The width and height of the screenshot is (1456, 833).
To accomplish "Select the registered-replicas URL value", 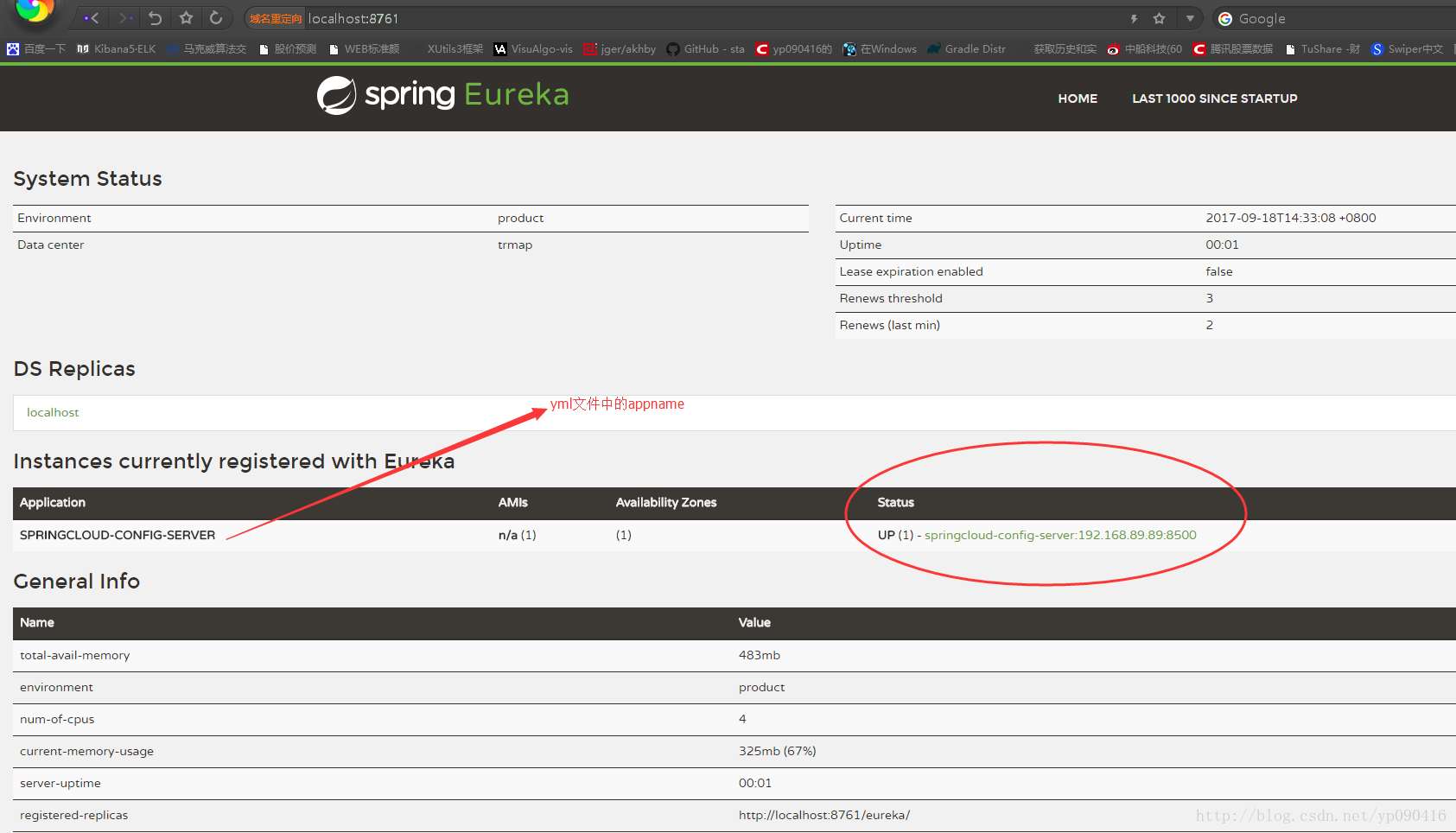I will (x=823, y=815).
